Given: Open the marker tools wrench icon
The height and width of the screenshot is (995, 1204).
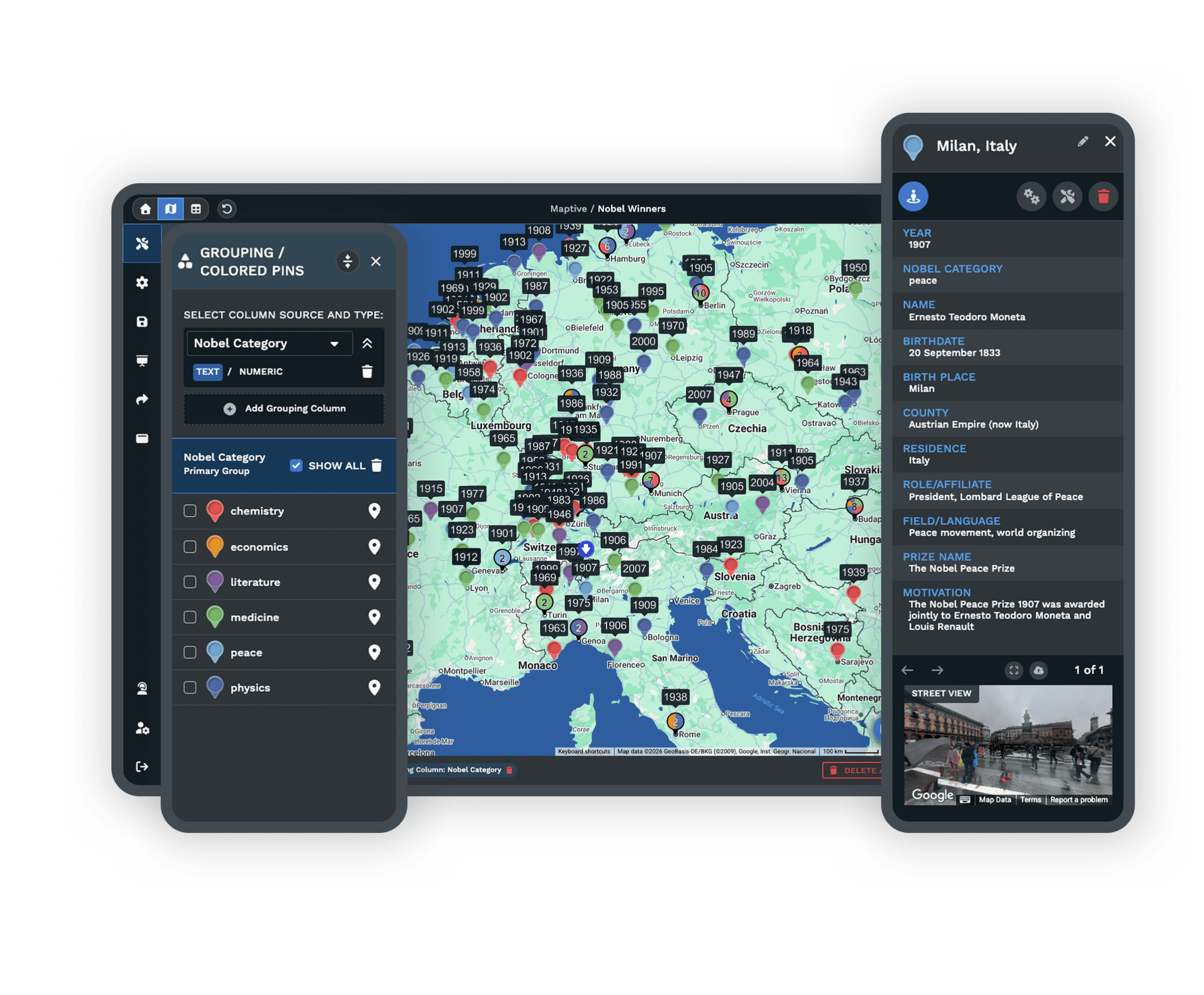Looking at the screenshot, I should [x=1067, y=197].
